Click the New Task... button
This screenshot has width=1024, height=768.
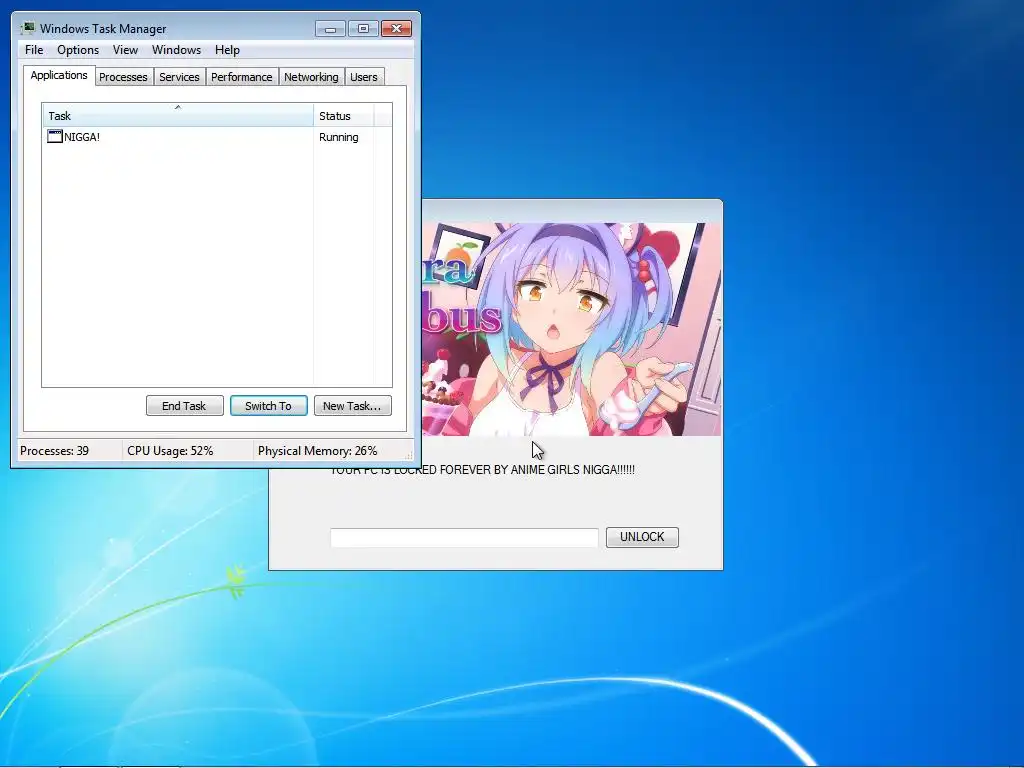click(352, 406)
